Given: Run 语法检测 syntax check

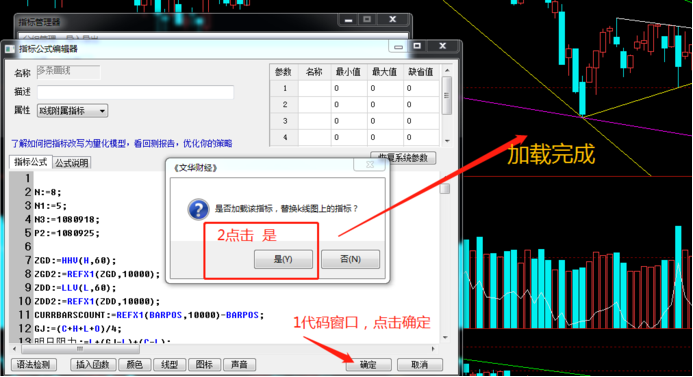Looking at the screenshot, I should coord(34,365).
